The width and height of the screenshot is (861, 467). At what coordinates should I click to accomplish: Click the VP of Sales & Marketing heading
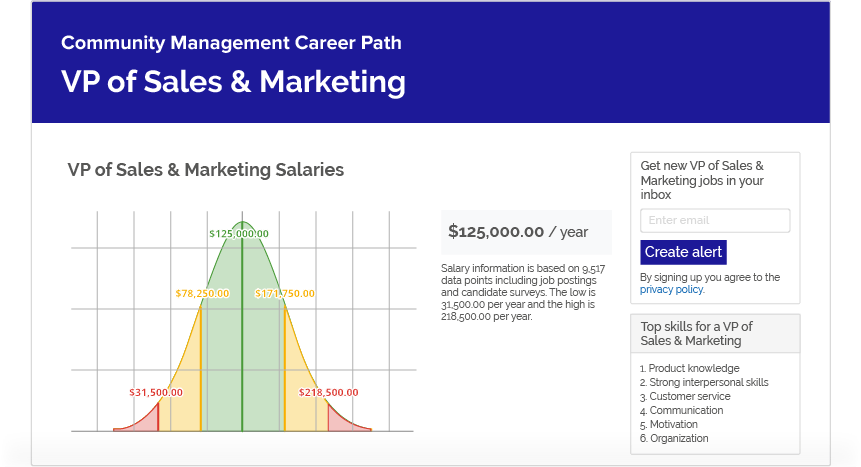(x=233, y=82)
